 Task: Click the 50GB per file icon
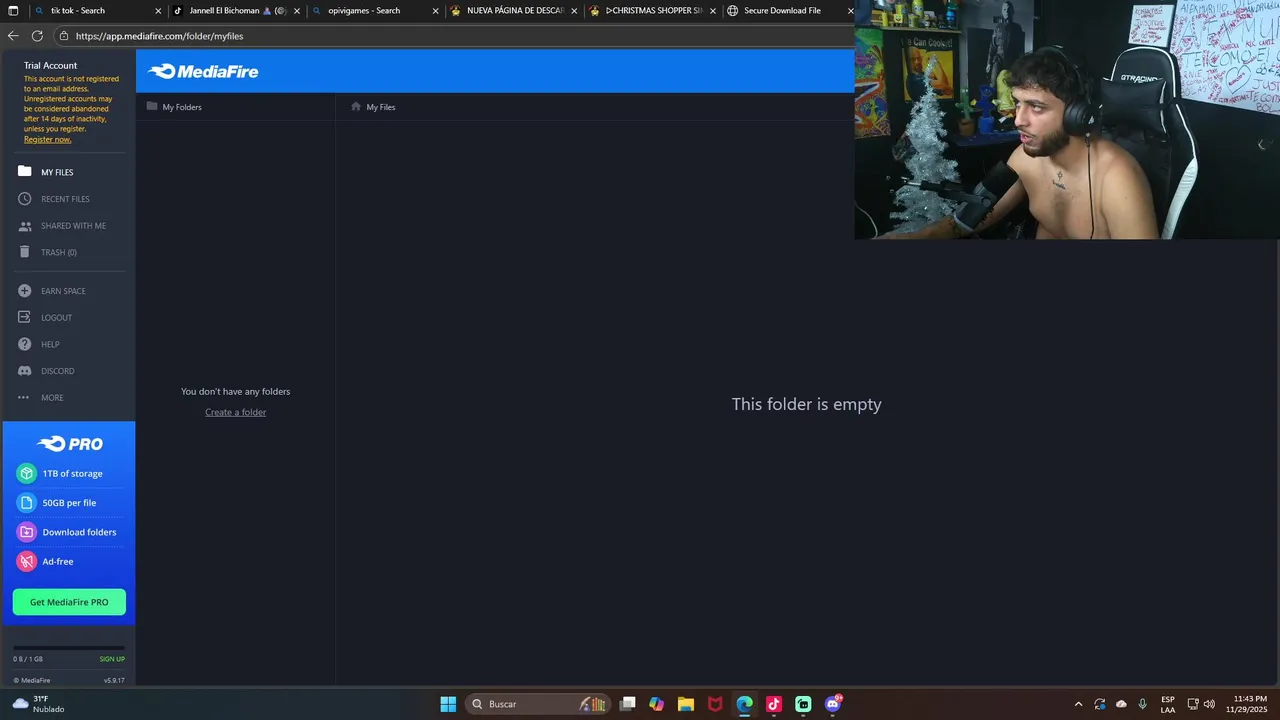pyautogui.click(x=26, y=503)
